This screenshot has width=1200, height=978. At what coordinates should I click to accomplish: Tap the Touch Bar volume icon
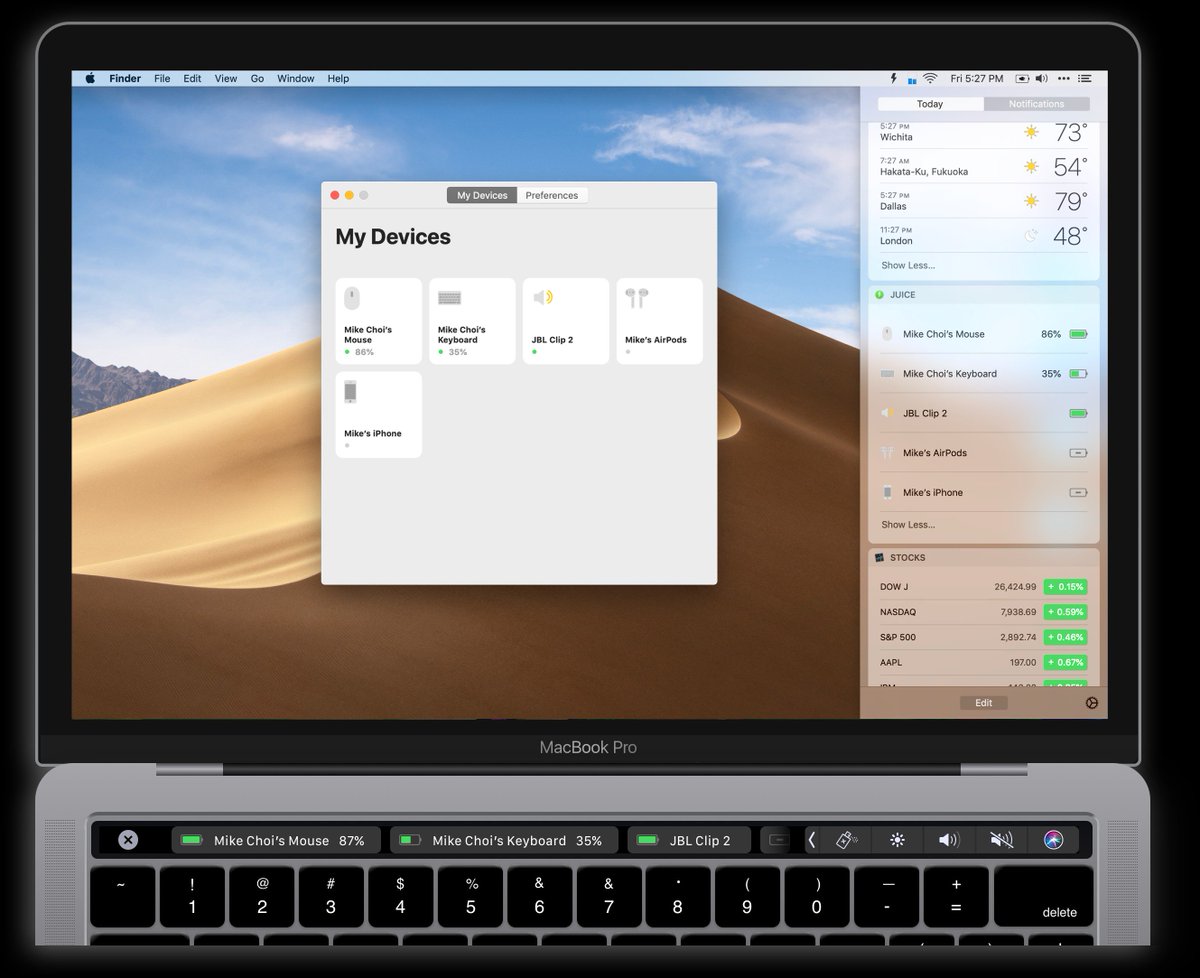click(949, 840)
